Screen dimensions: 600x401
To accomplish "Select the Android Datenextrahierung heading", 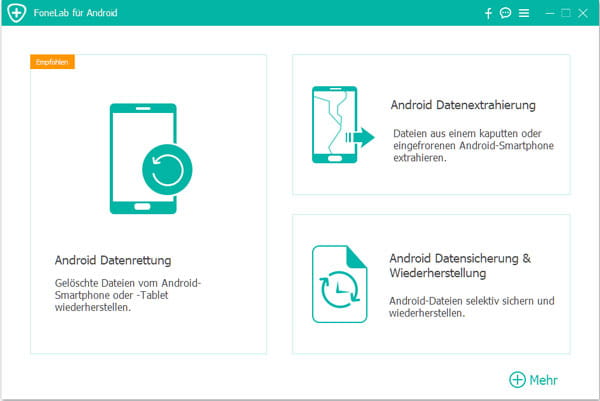I will tap(463, 105).
